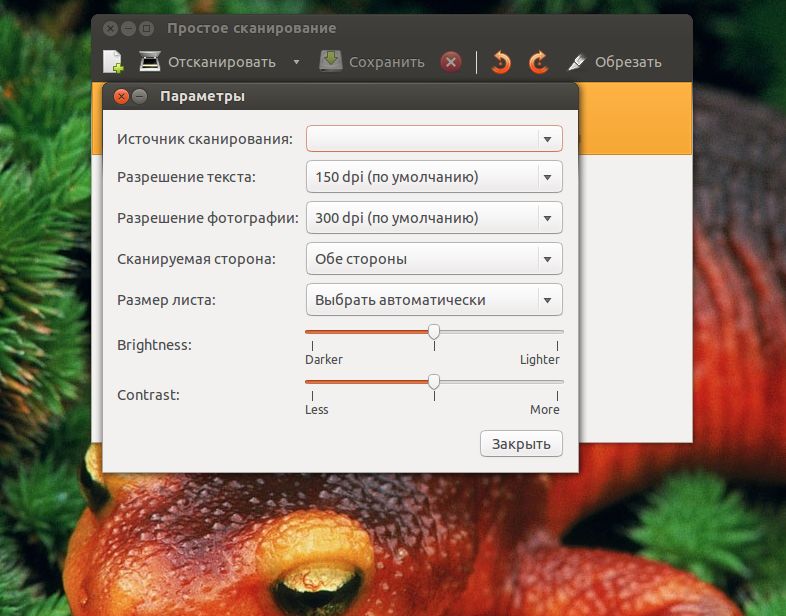Click the Обрезать label in toolbar

tap(628, 62)
